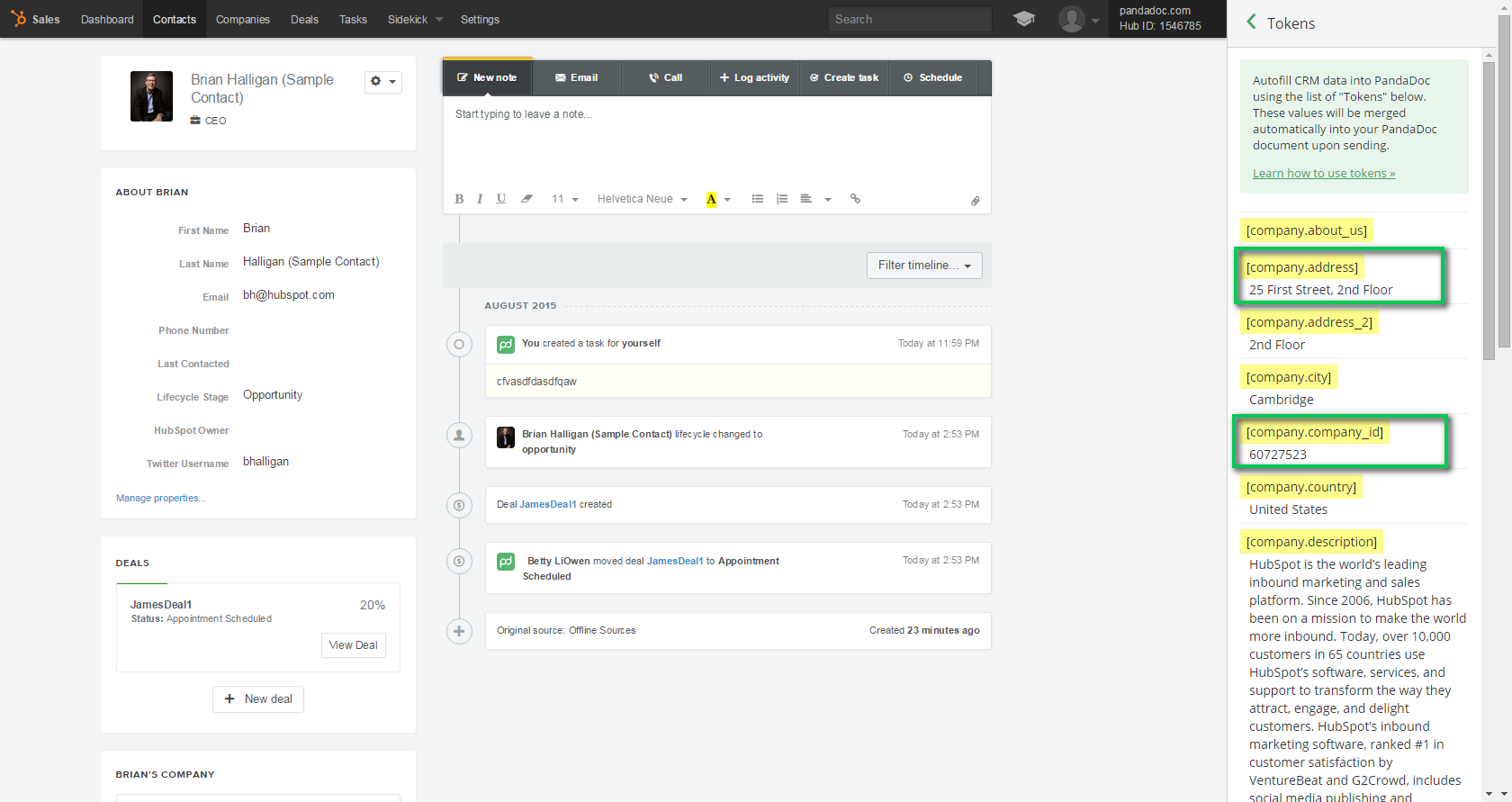Select the [company.address] token
This screenshot has height=802, width=1512.
tap(1301, 267)
